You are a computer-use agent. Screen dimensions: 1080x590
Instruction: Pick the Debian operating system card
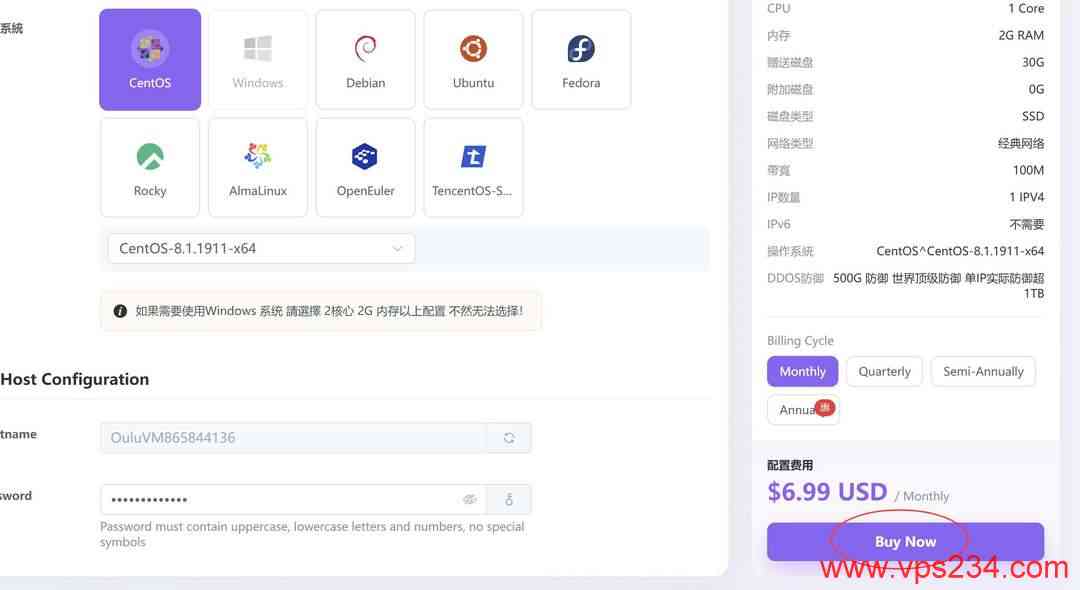pos(366,59)
